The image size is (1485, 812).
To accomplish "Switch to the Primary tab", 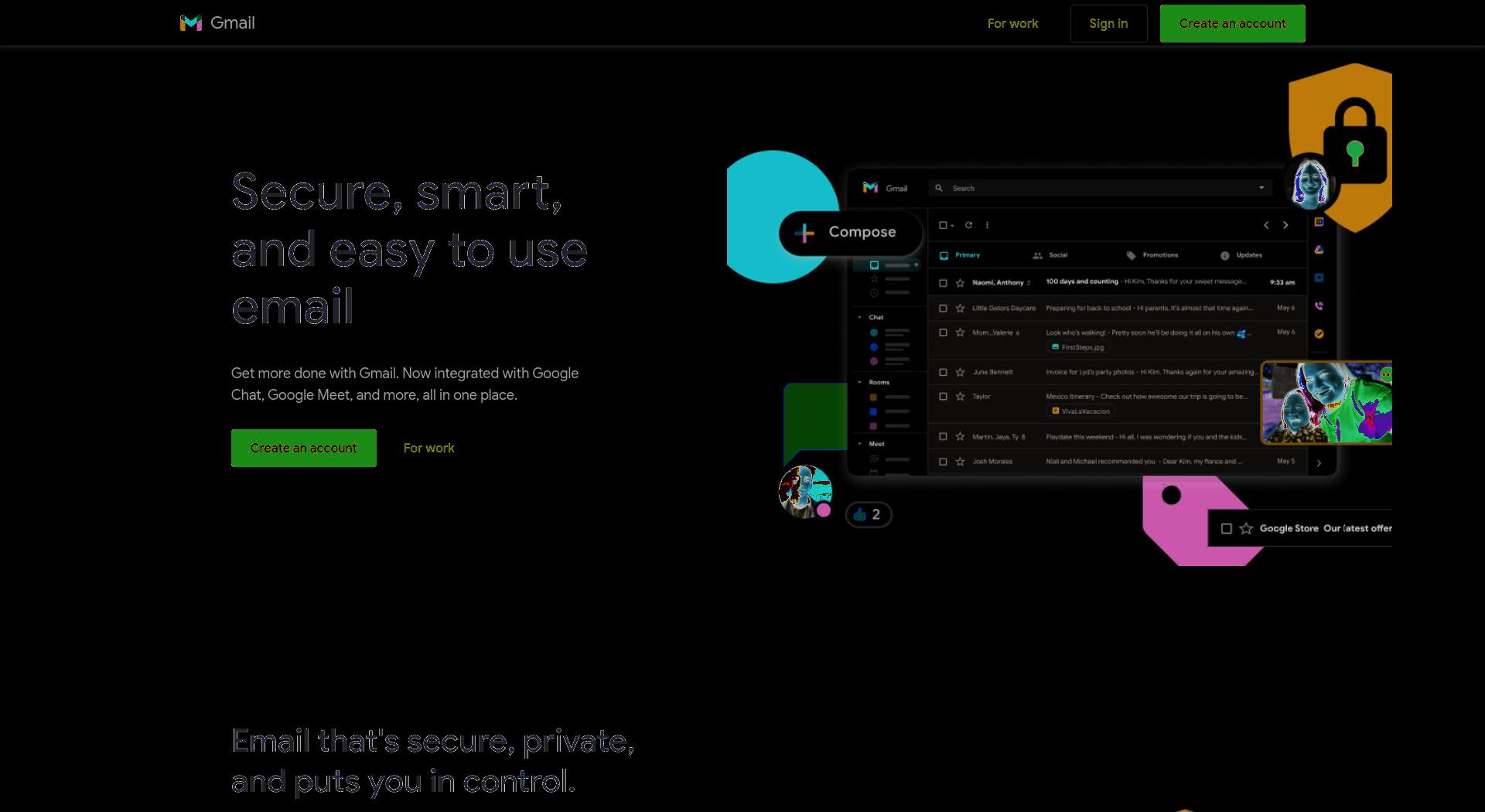I will 960,255.
